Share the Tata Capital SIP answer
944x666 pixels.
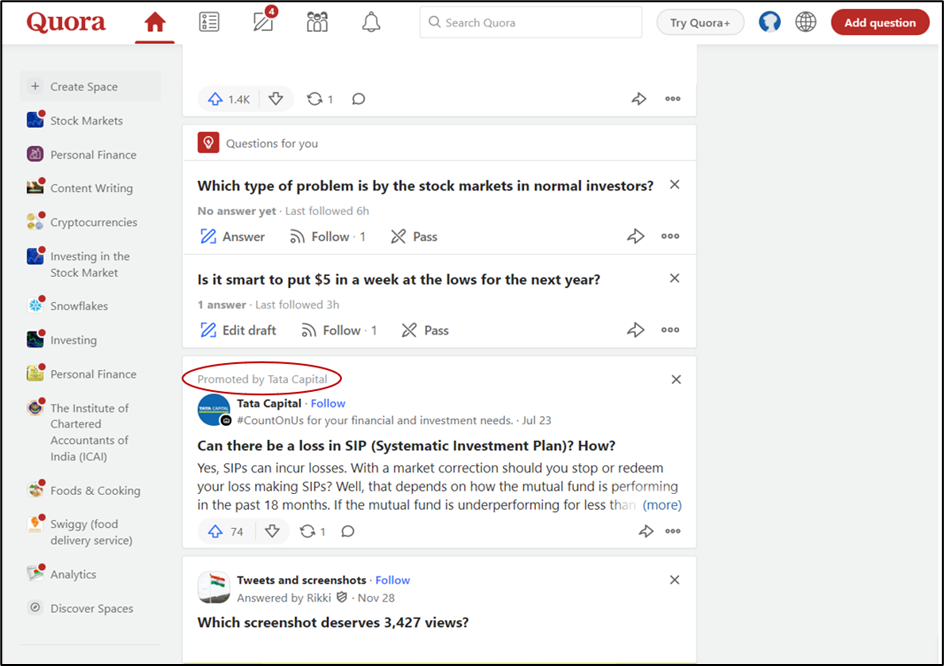(646, 531)
